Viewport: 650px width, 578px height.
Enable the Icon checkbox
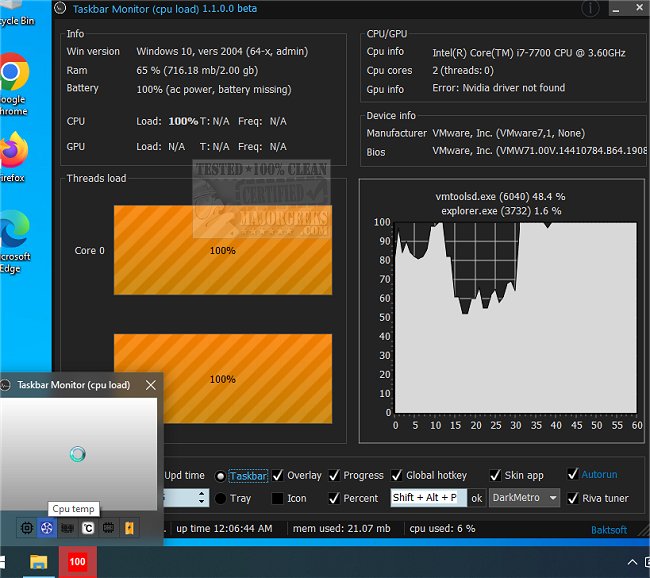pyautogui.click(x=278, y=498)
